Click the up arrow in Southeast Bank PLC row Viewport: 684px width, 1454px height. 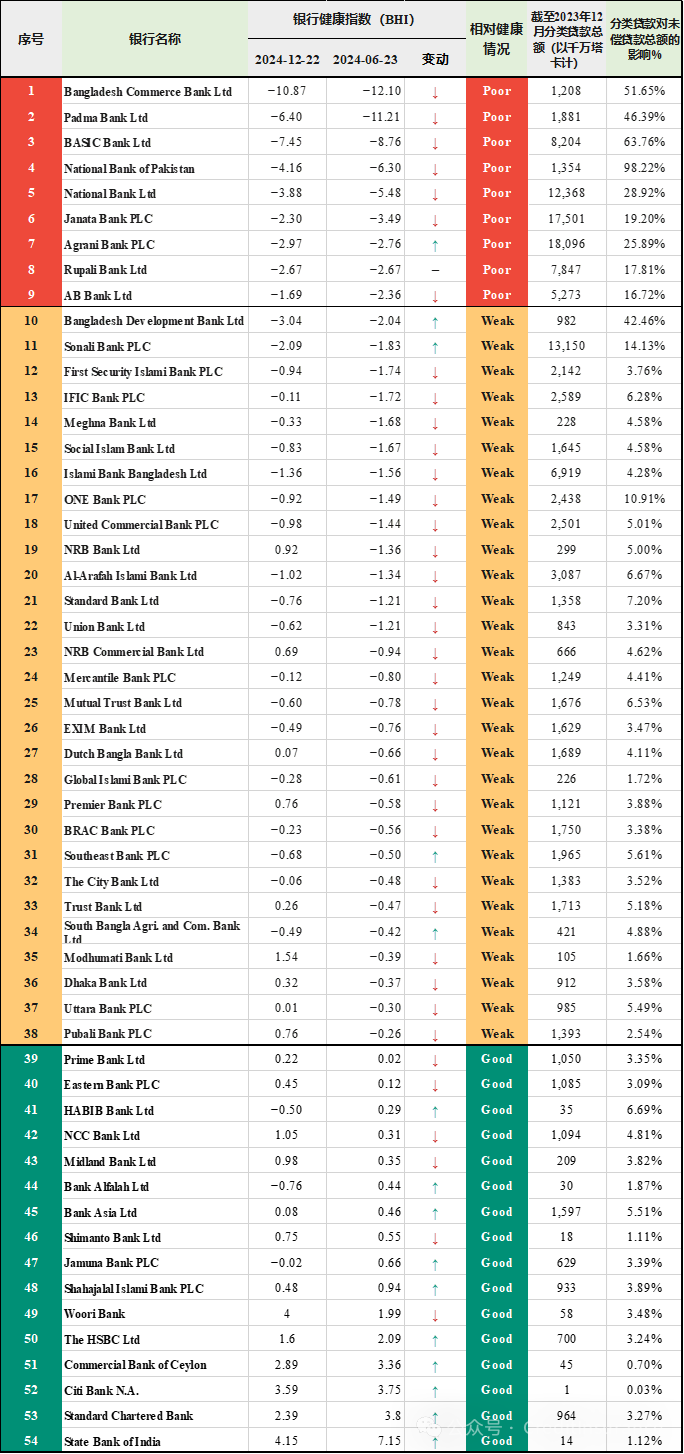pos(436,856)
